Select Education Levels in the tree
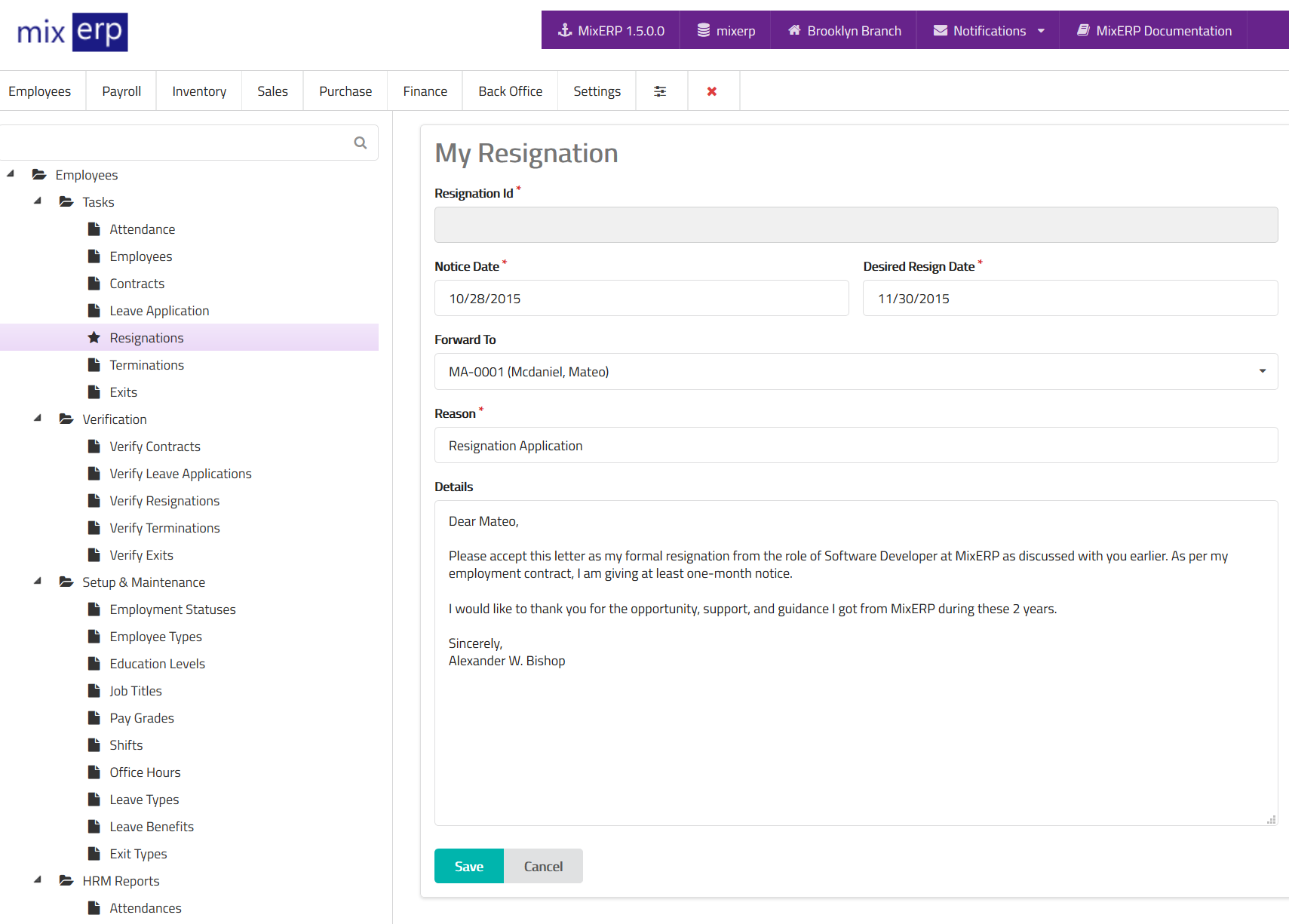This screenshot has height=924, width=1289. [157, 663]
